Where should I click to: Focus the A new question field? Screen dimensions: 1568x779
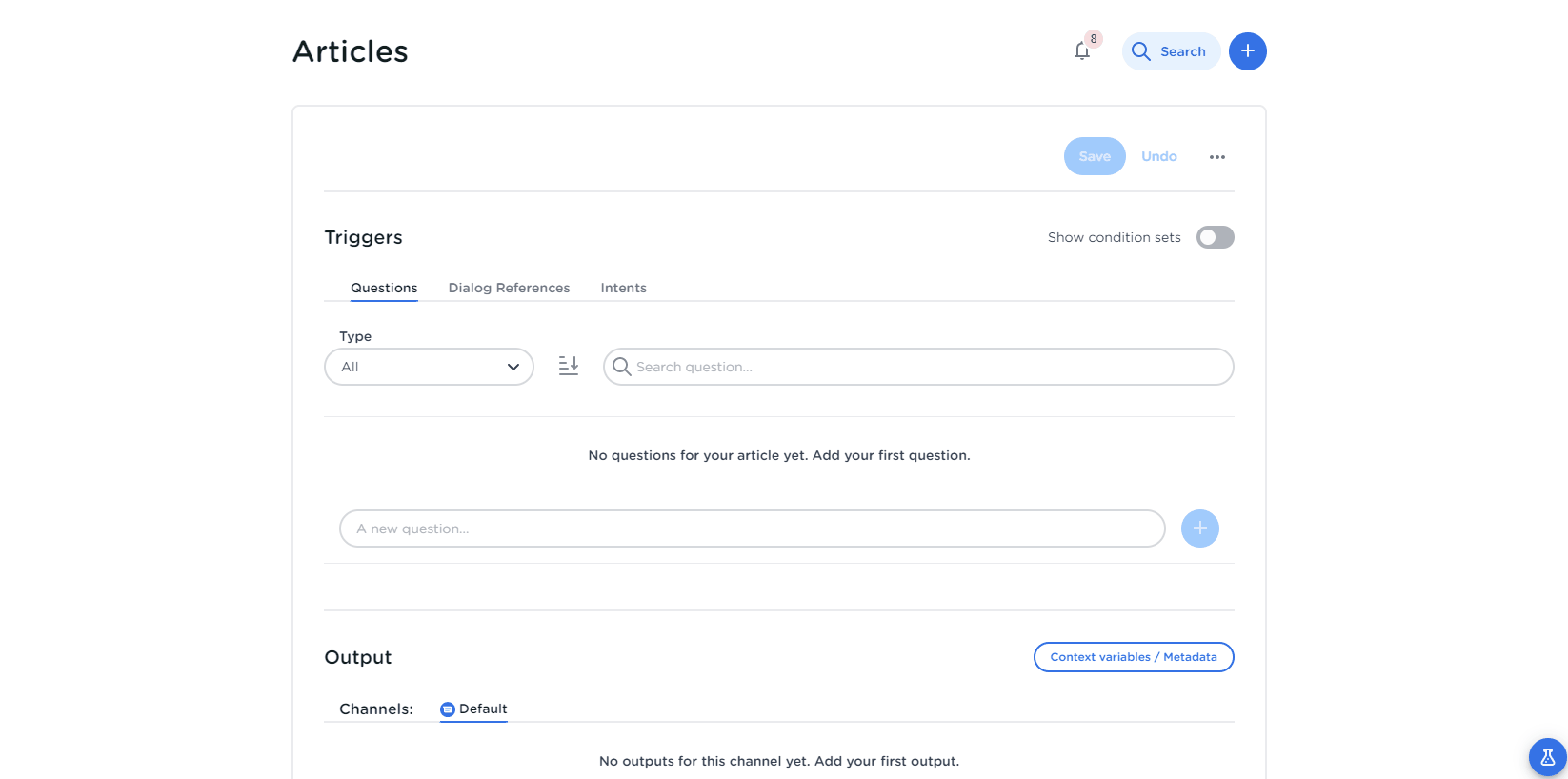tap(753, 529)
